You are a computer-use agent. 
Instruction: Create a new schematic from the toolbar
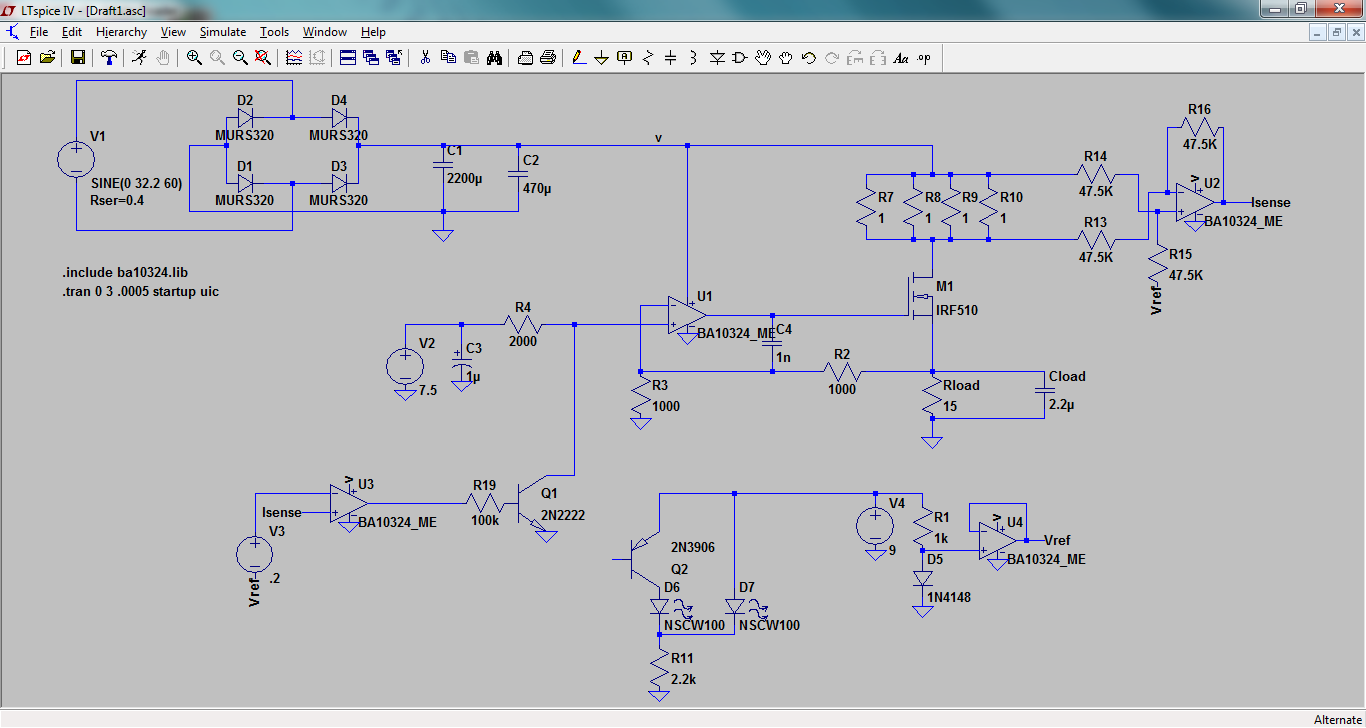pyautogui.click(x=24, y=58)
